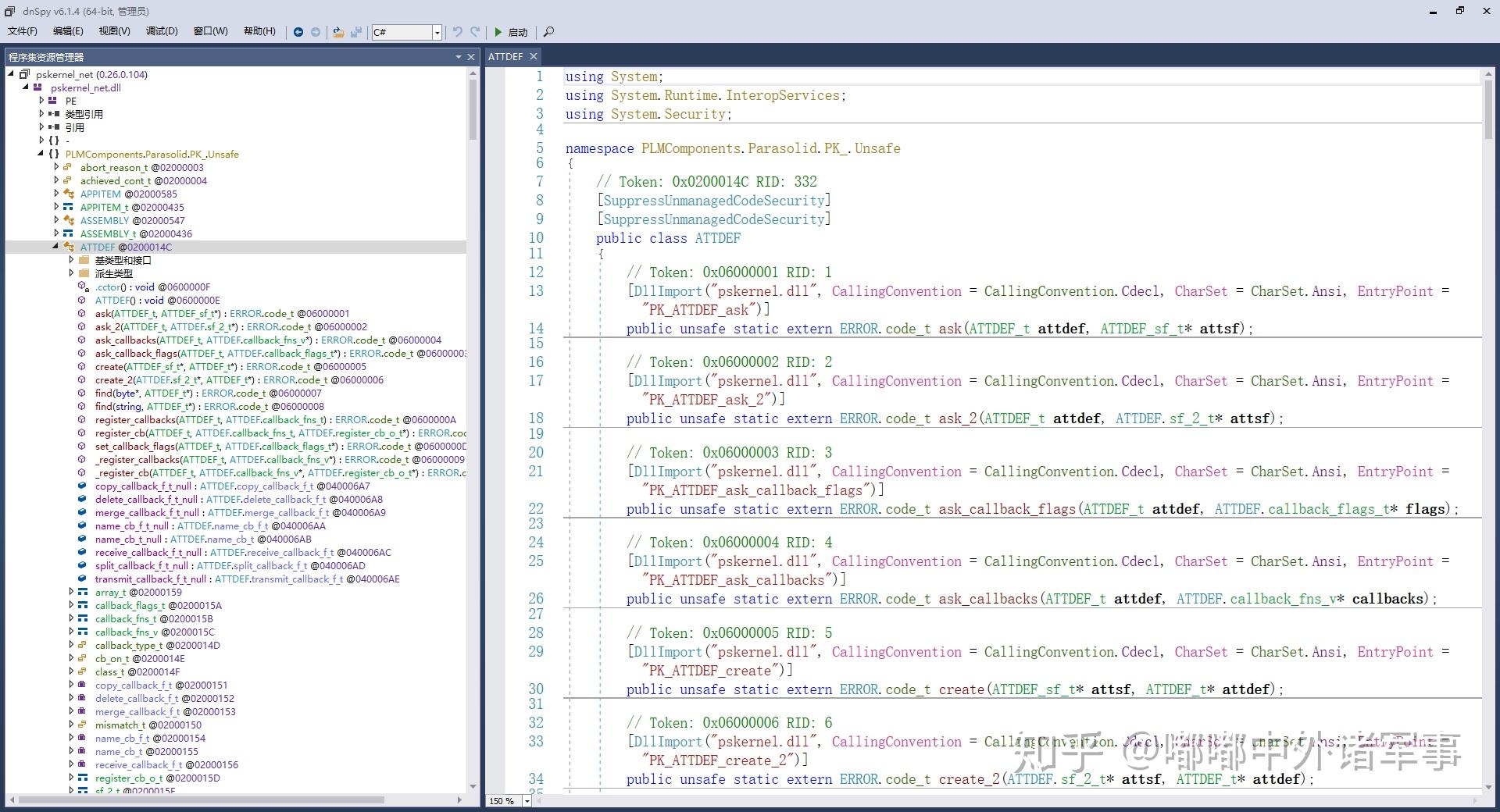
Task: Open the 调试(D) menu
Action: 162,31
